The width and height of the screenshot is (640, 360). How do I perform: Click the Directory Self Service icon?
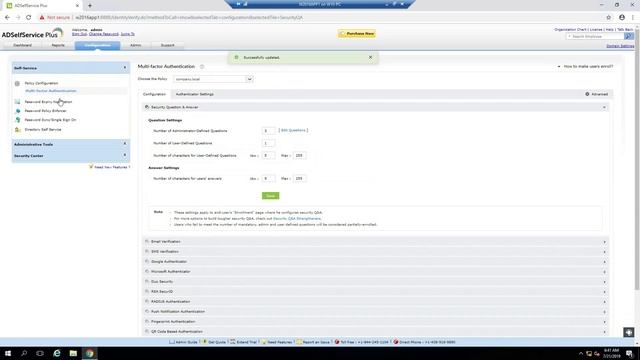pyautogui.click(x=18, y=129)
